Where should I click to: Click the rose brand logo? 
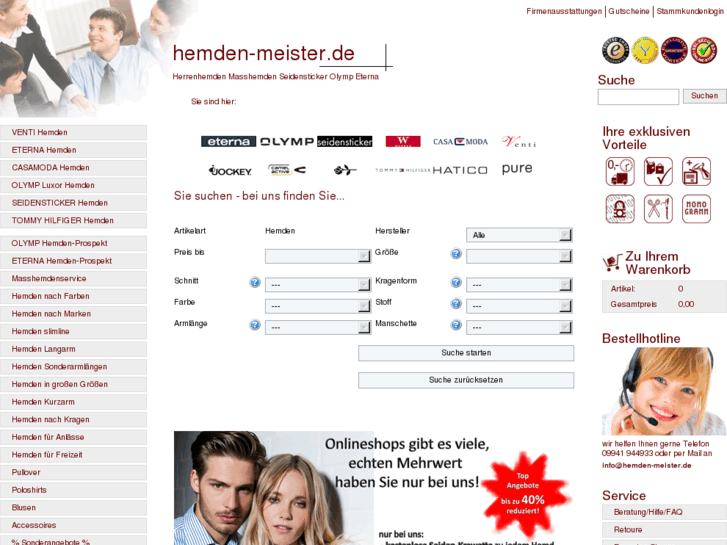point(345,170)
